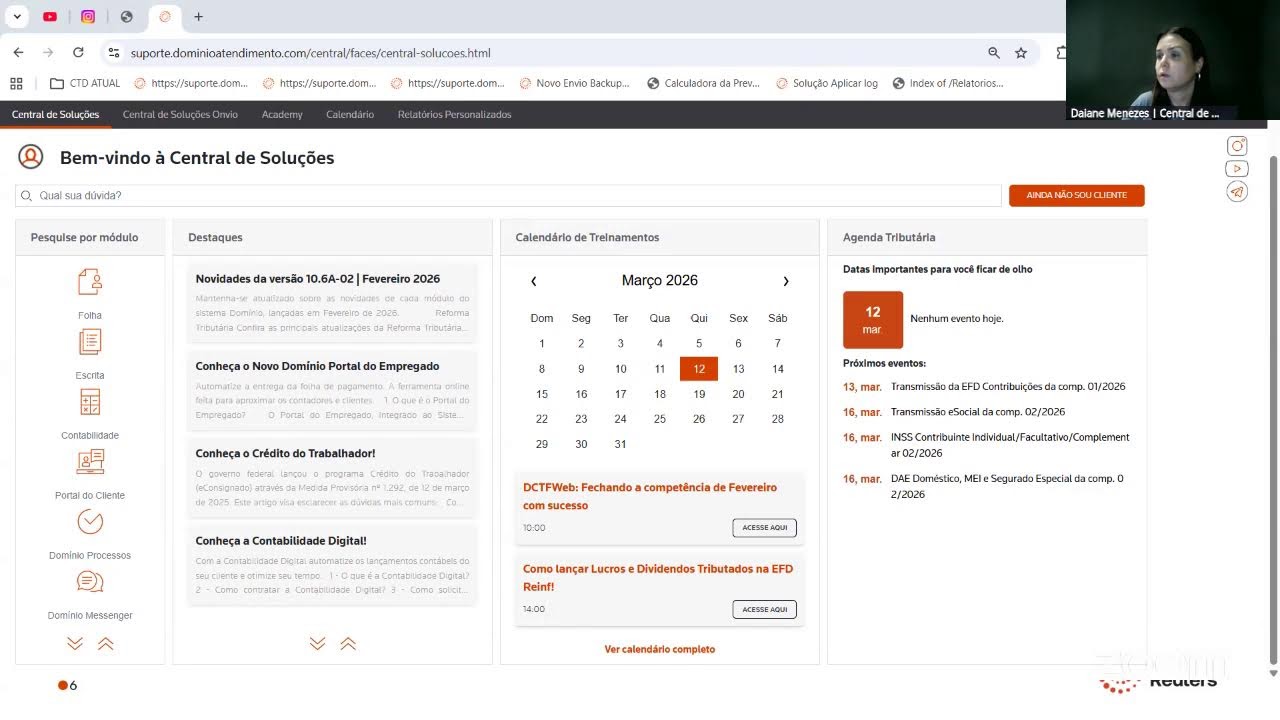Click the search magnifier in Qual sua dúvida

27,196
